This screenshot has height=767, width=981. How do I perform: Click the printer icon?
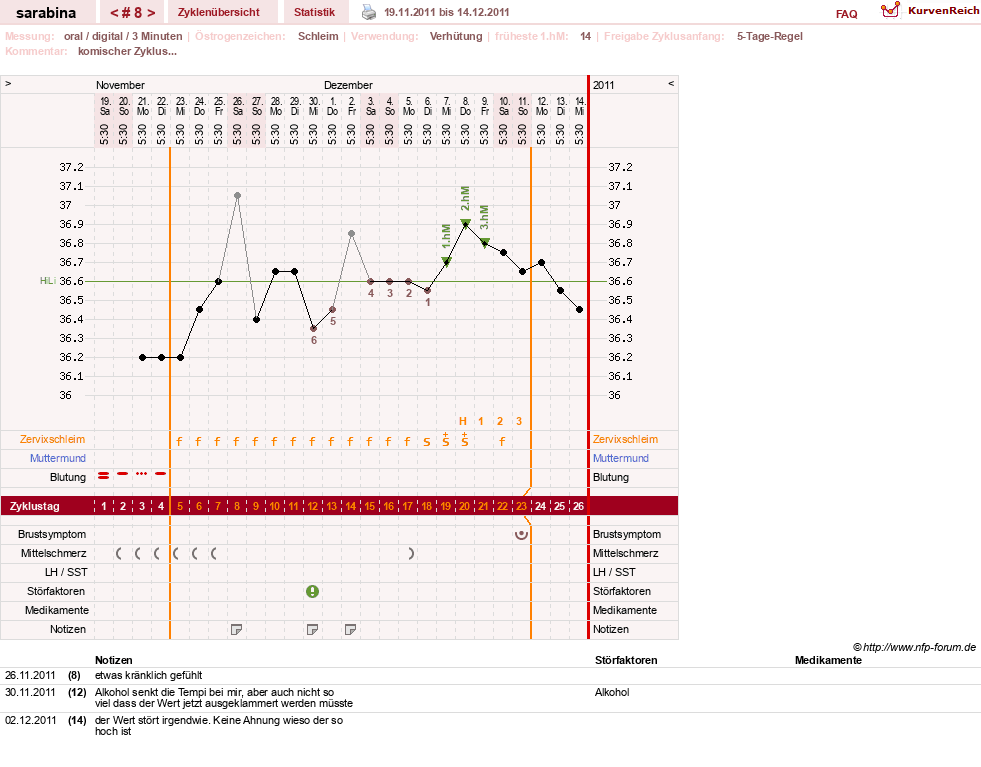(369, 12)
